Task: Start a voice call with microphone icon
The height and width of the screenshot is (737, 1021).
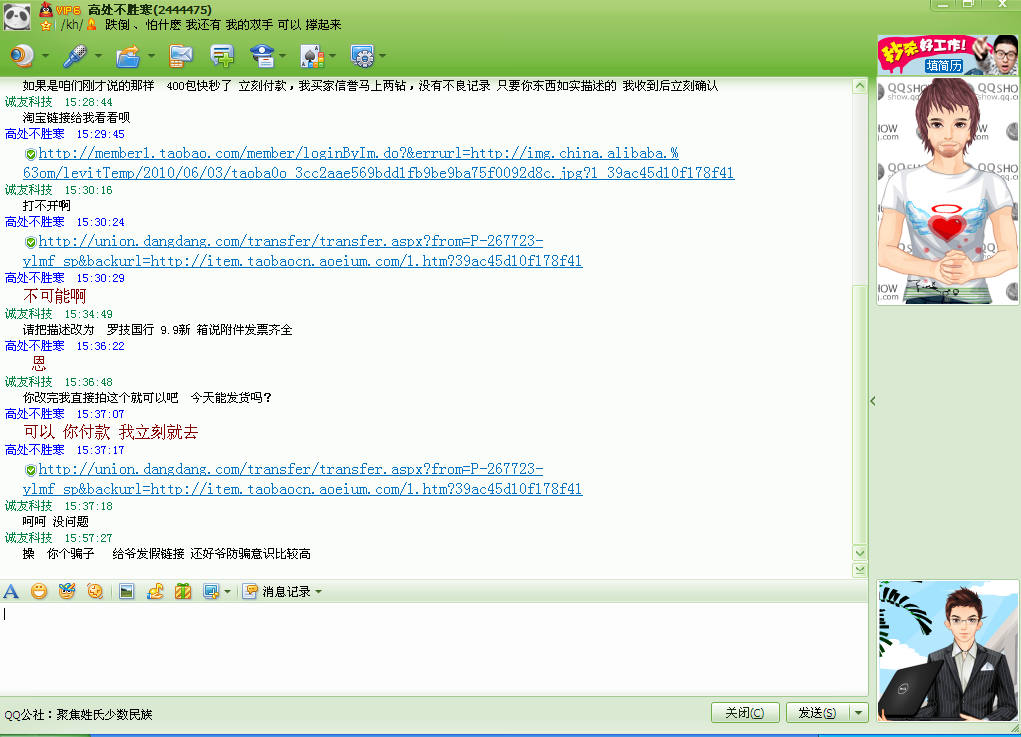Action: click(x=75, y=55)
